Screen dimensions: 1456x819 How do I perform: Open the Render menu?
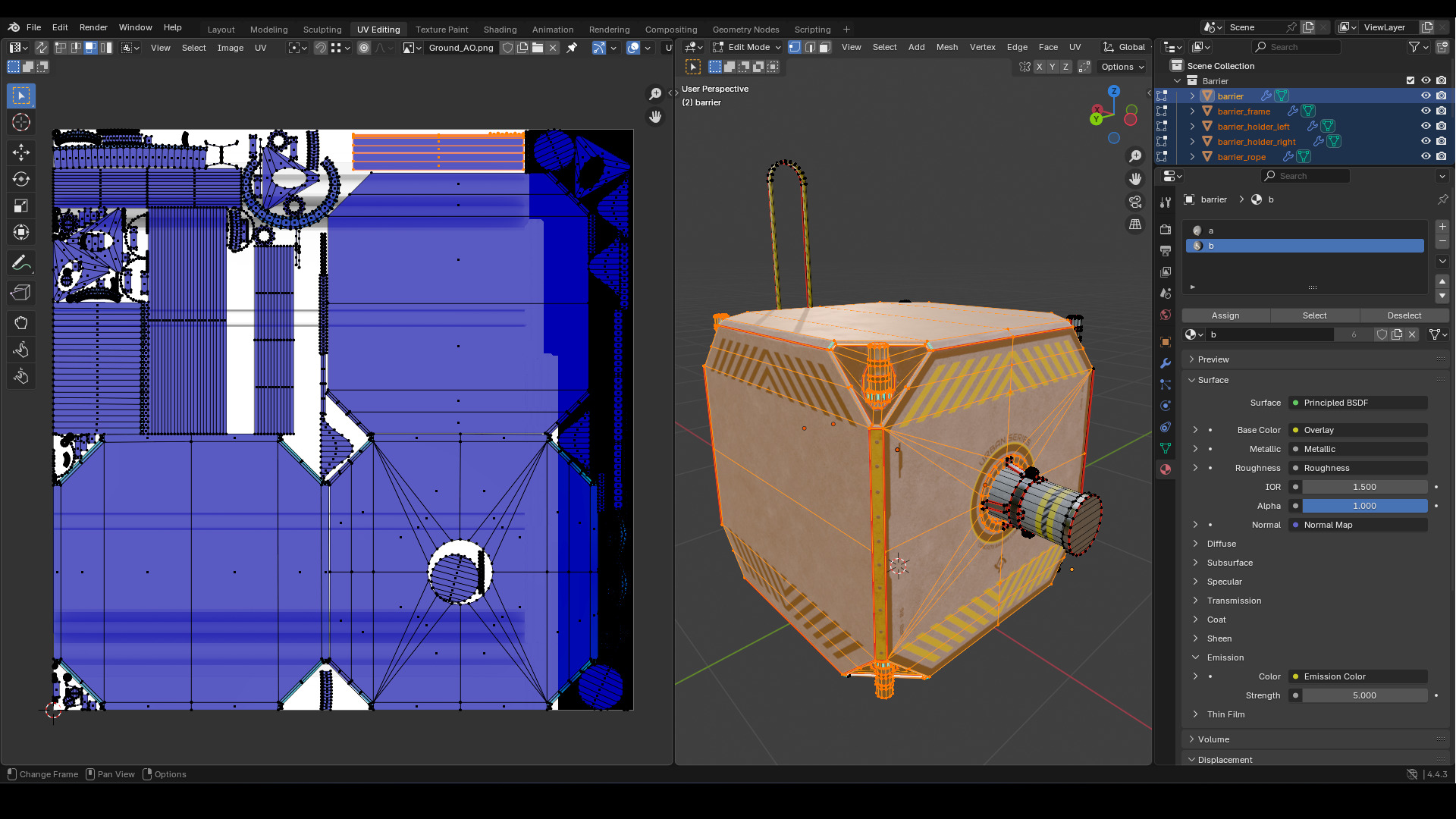click(93, 27)
